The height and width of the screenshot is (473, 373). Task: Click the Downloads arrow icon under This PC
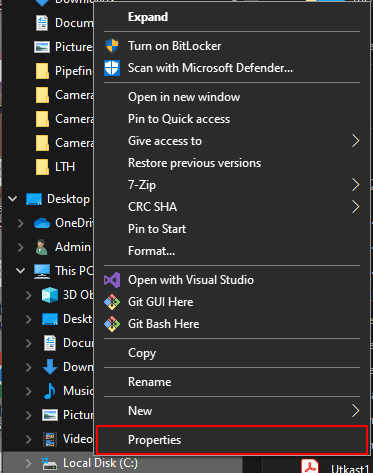click(x=50, y=367)
